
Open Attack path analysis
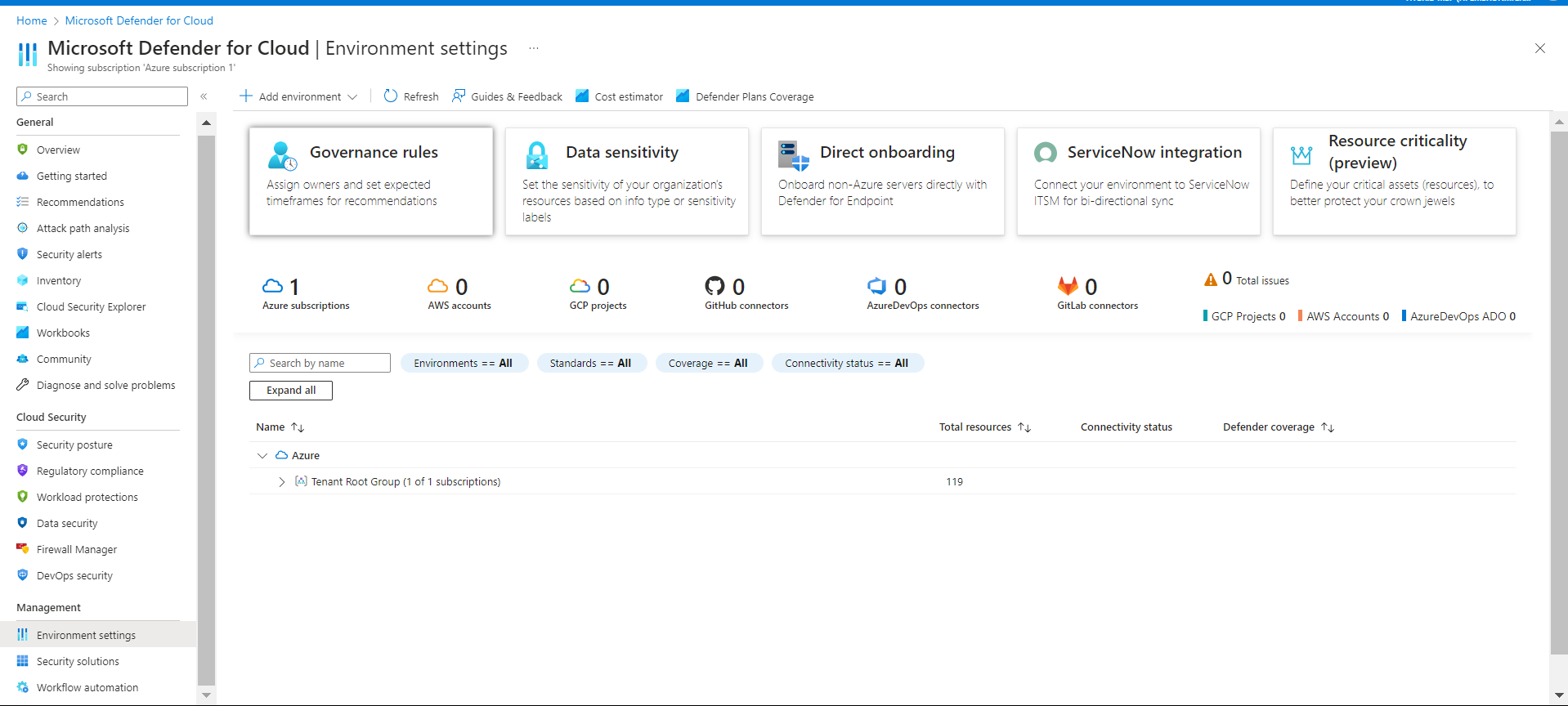click(x=83, y=228)
